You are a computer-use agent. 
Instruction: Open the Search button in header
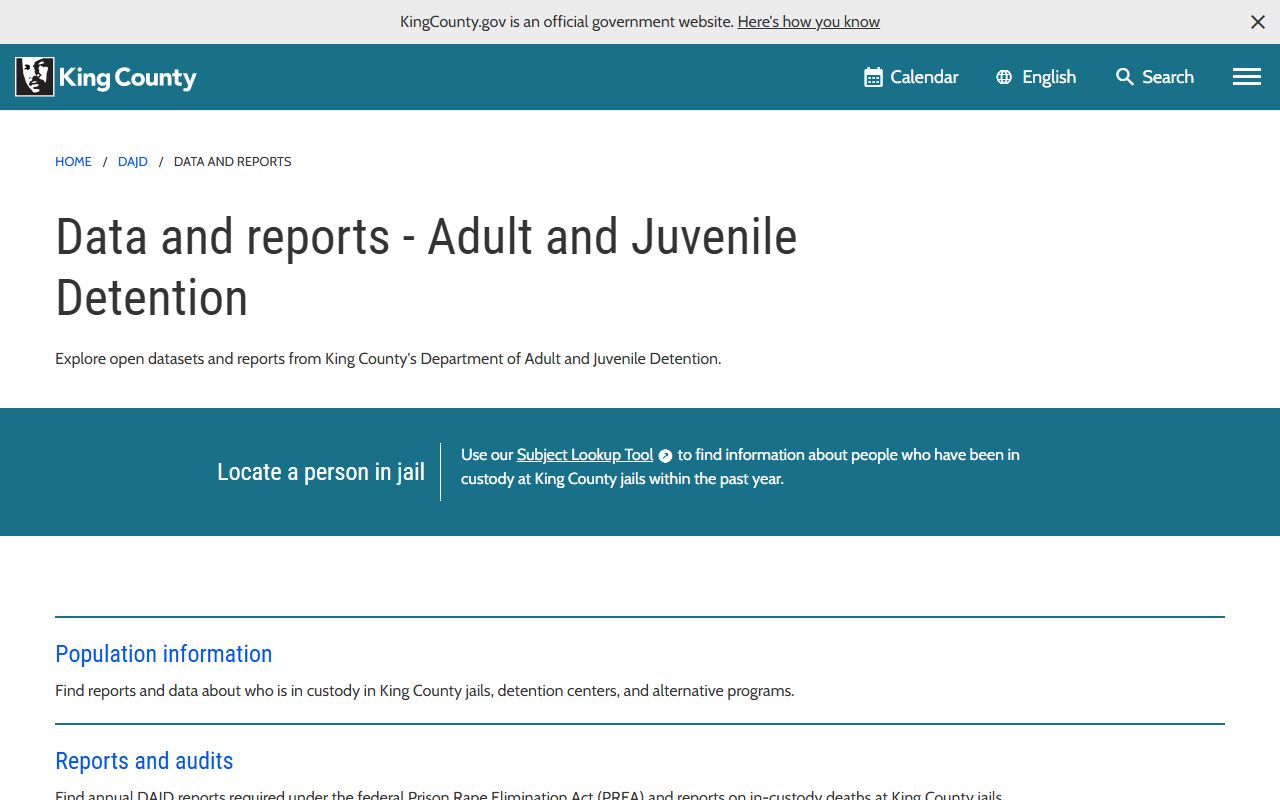tap(1155, 77)
